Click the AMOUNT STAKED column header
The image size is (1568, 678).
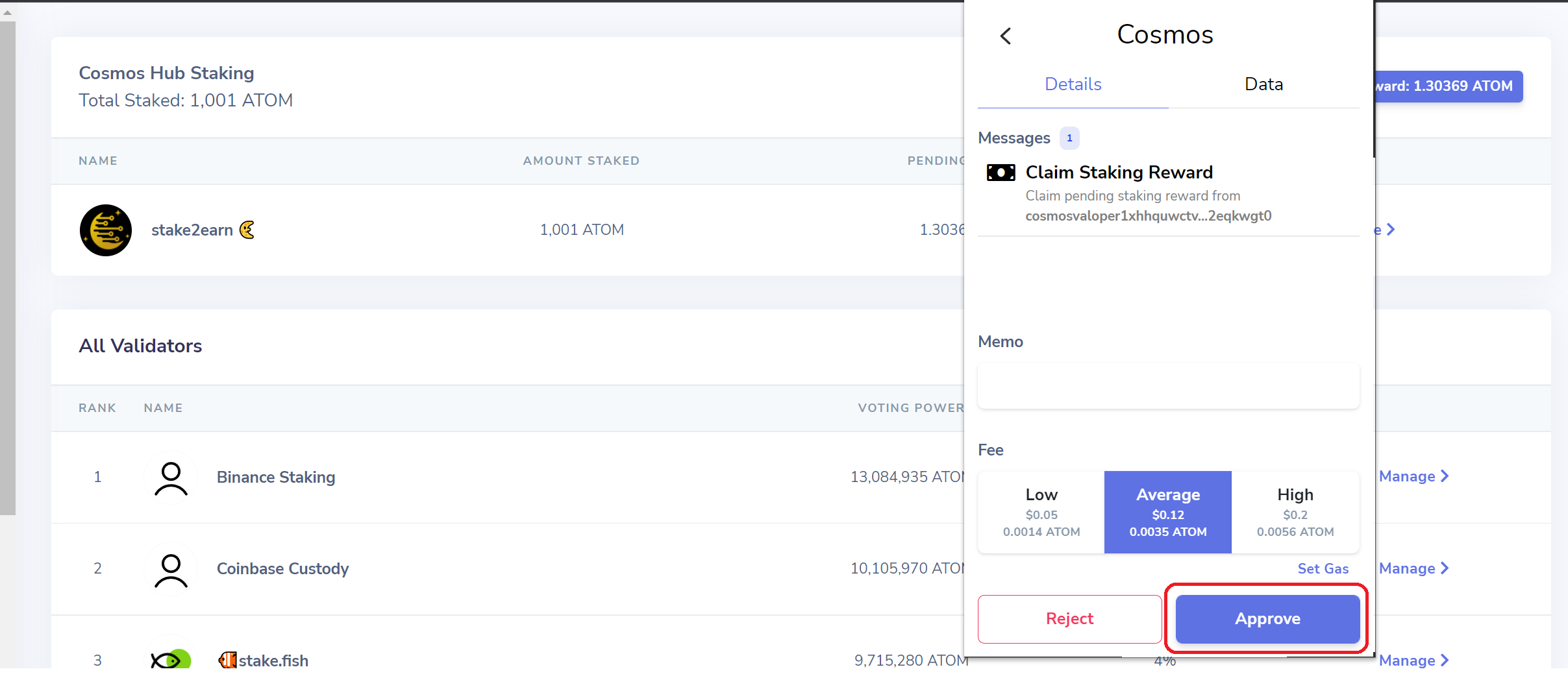coord(581,161)
